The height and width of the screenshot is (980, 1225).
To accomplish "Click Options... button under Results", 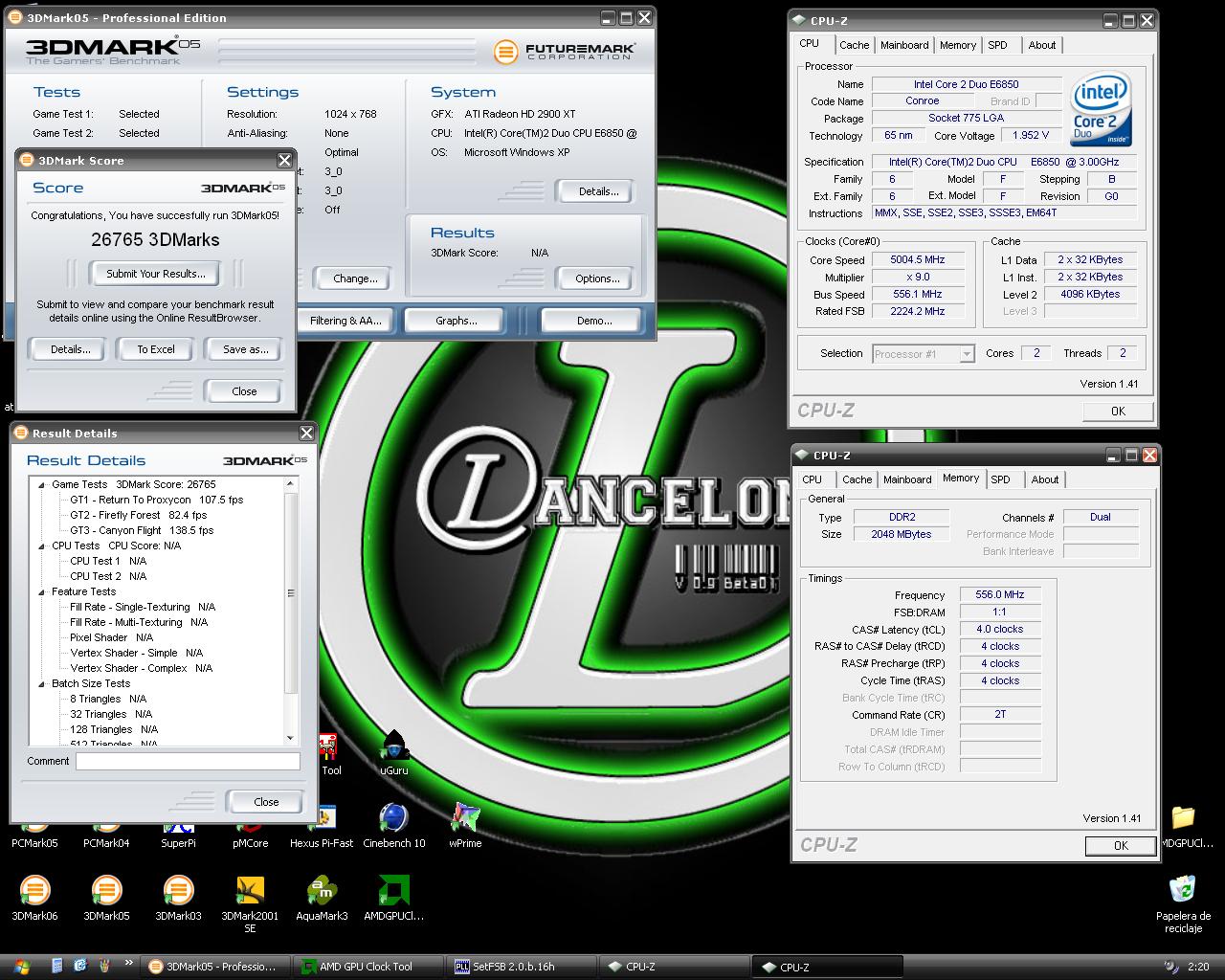I will [598, 278].
